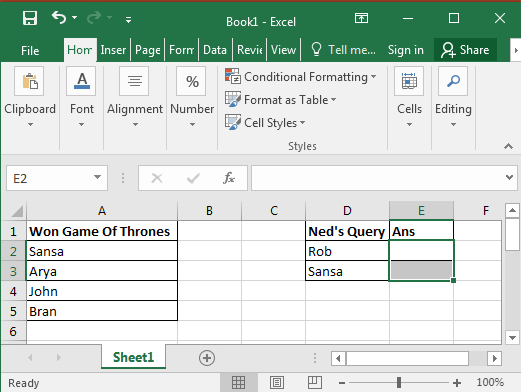Switch to Page Layout view in status bar
Screen dimensions: 521x392
click(x=276, y=383)
